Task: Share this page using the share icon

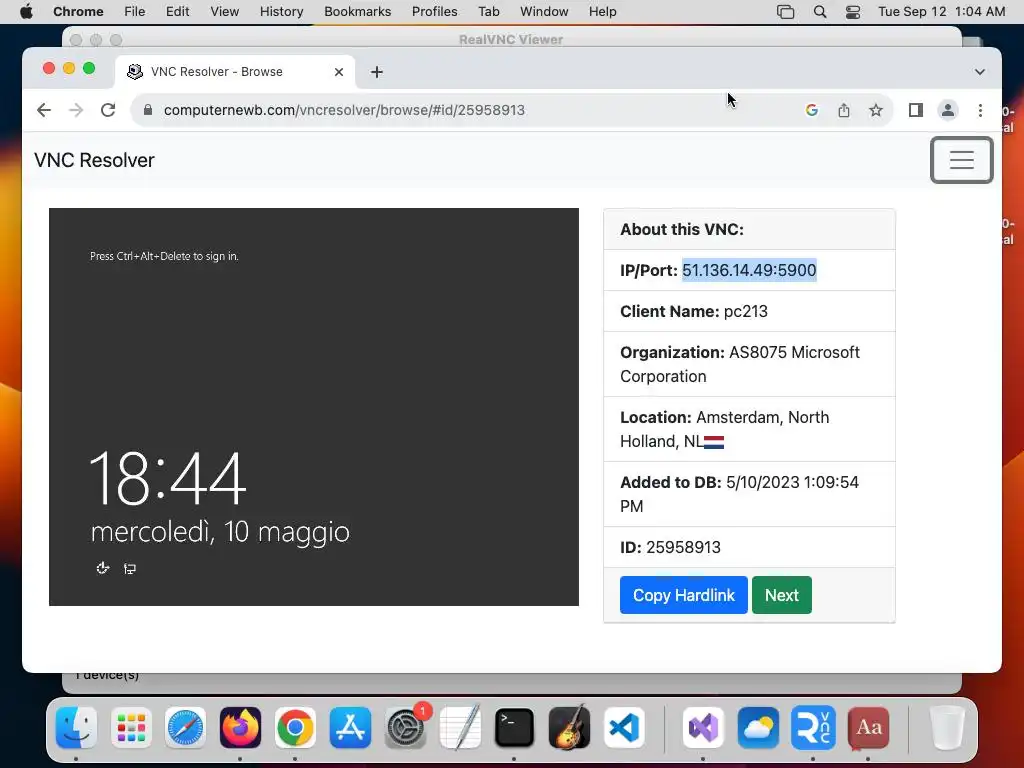Action: pos(844,110)
